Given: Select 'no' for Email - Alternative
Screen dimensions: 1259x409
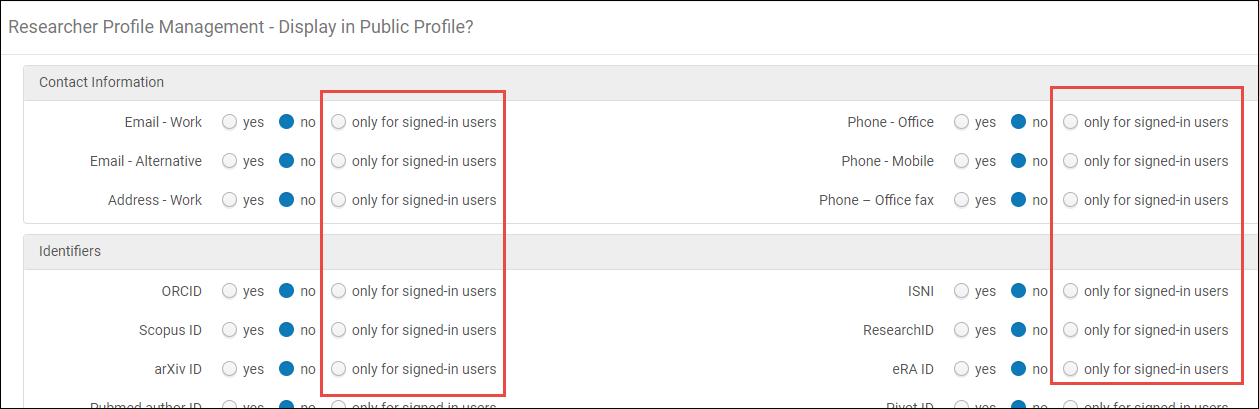Looking at the screenshot, I should click(287, 161).
